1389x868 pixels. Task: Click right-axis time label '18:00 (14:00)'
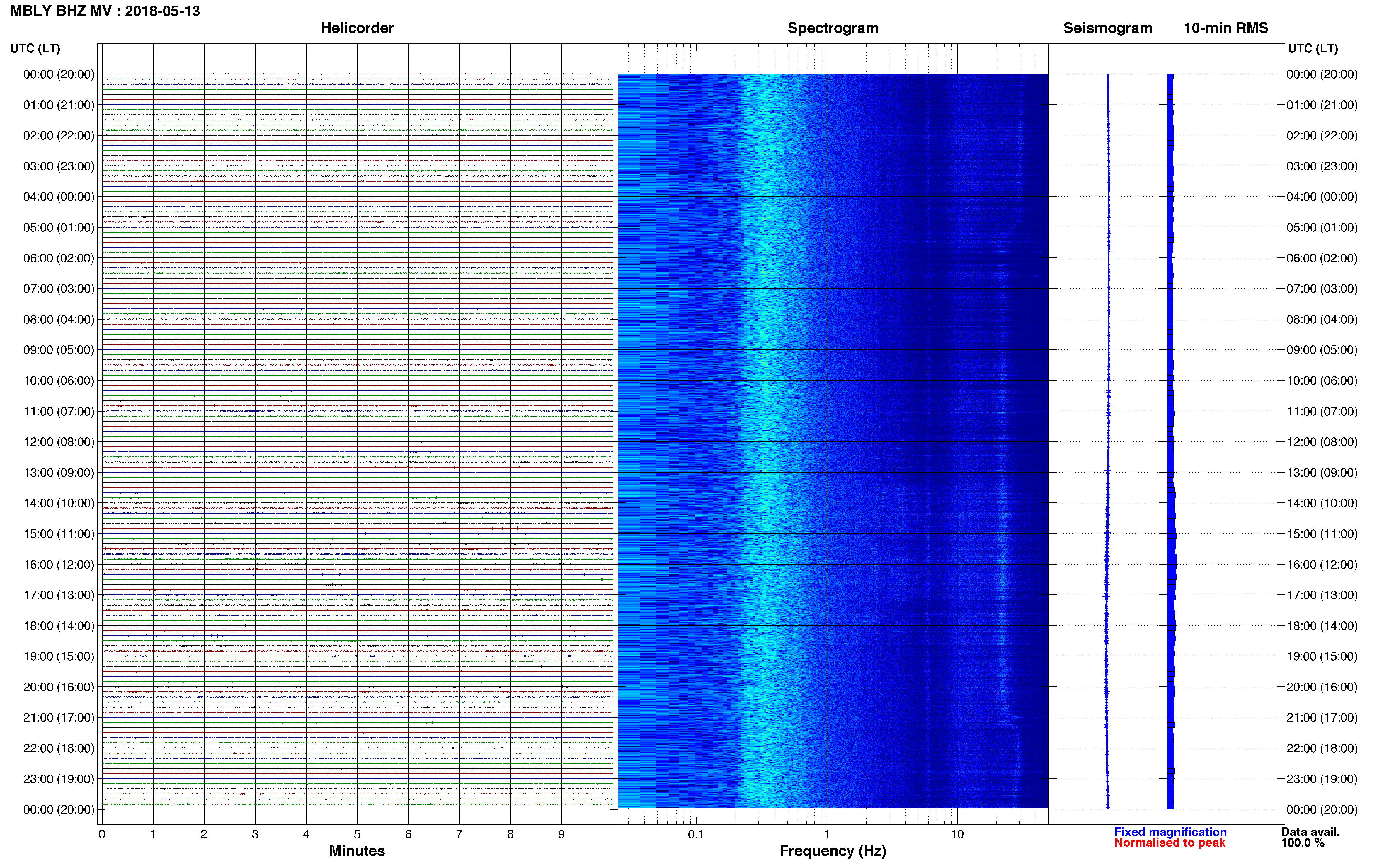tap(1322, 626)
